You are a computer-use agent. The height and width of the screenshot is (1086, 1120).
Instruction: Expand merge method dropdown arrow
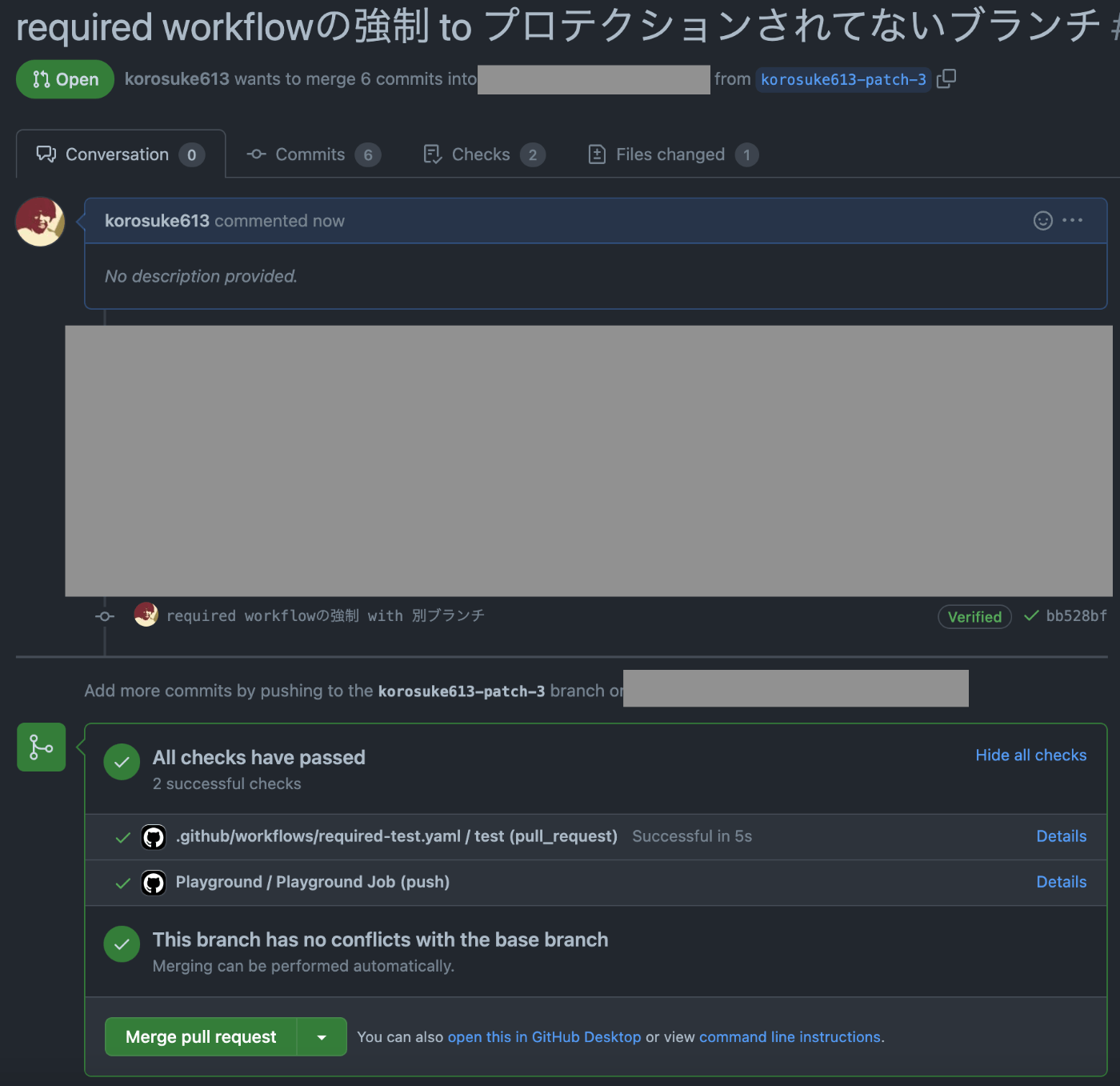(322, 1036)
